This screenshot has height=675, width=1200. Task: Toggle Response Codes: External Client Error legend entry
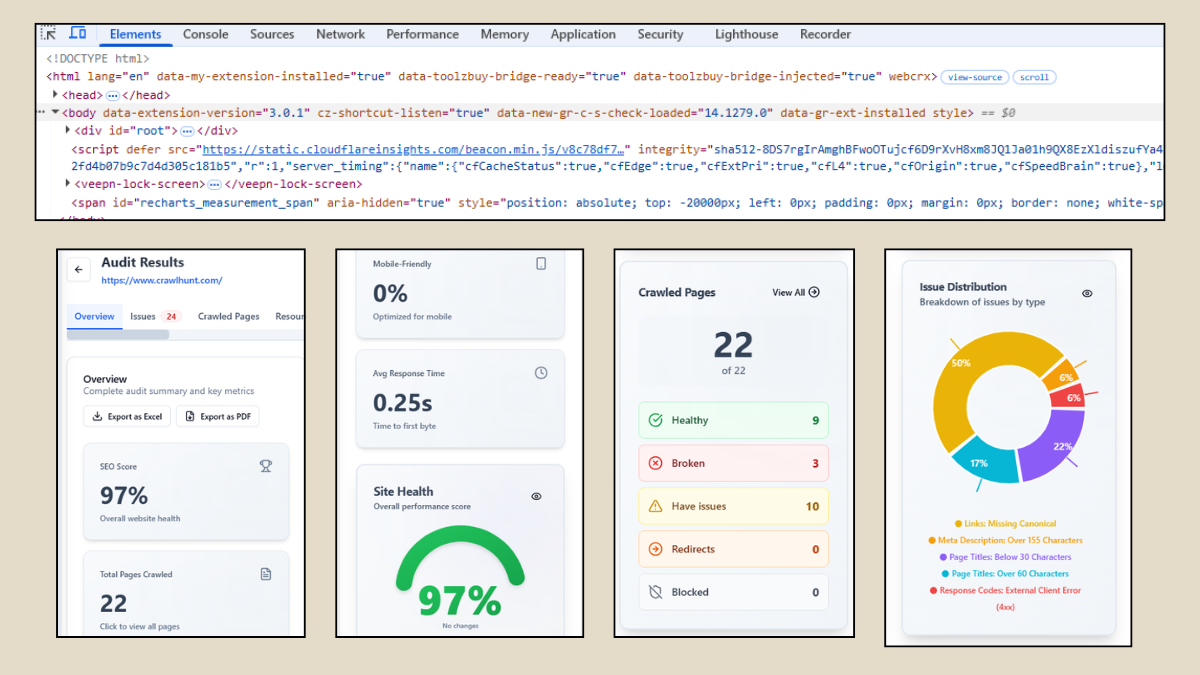click(1005, 598)
